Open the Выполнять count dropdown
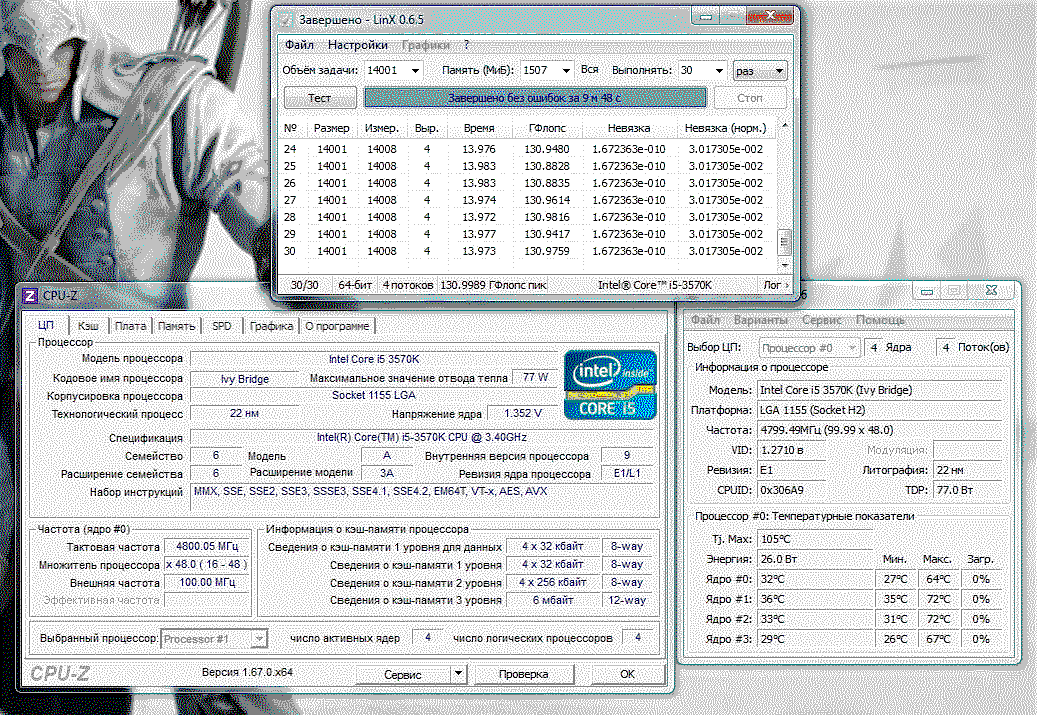Image resolution: width=1037 pixels, height=715 pixels. point(718,71)
